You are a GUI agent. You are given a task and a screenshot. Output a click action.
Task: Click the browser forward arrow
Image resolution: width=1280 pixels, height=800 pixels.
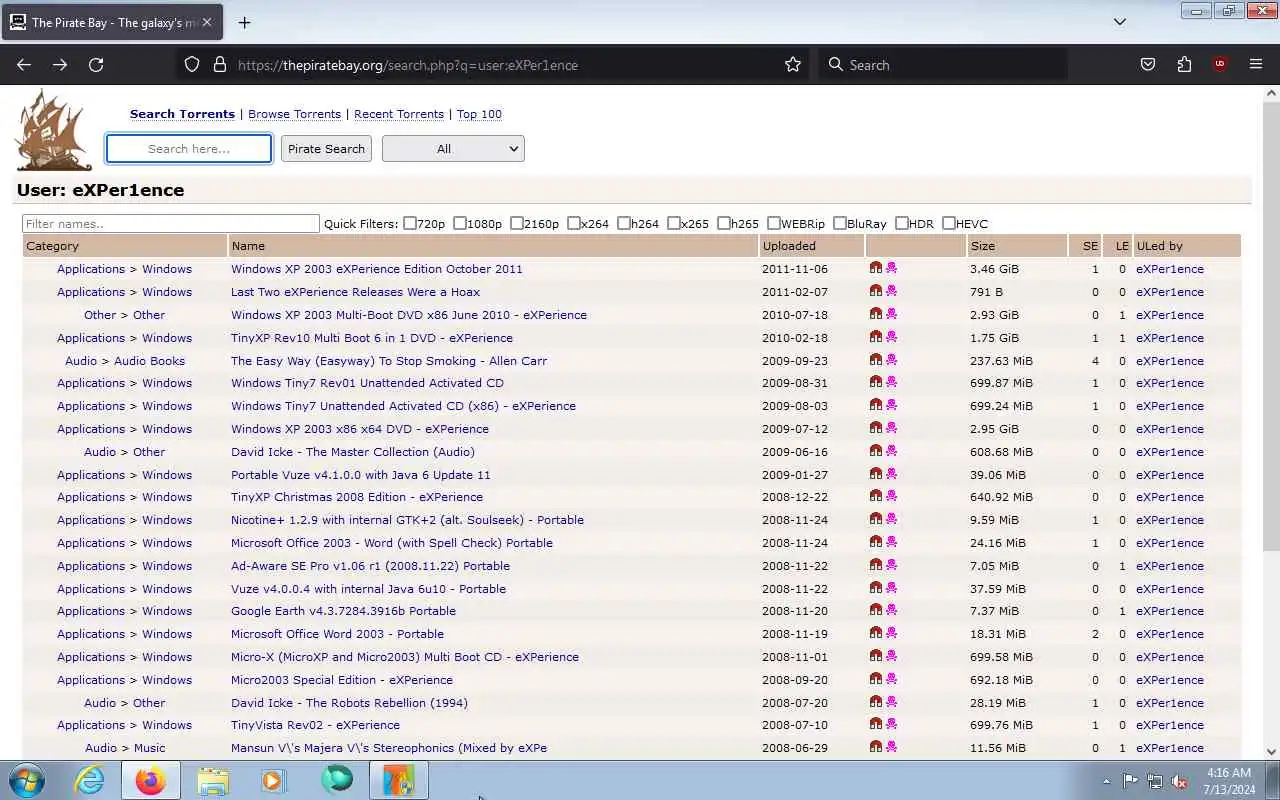[x=60, y=65]
